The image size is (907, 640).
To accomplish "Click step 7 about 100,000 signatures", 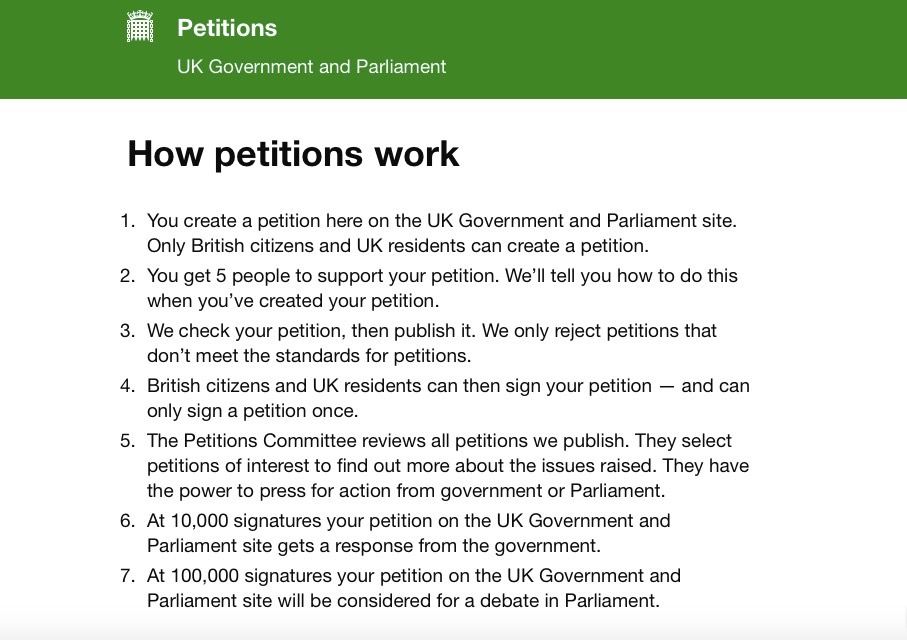I will [413, 588].
